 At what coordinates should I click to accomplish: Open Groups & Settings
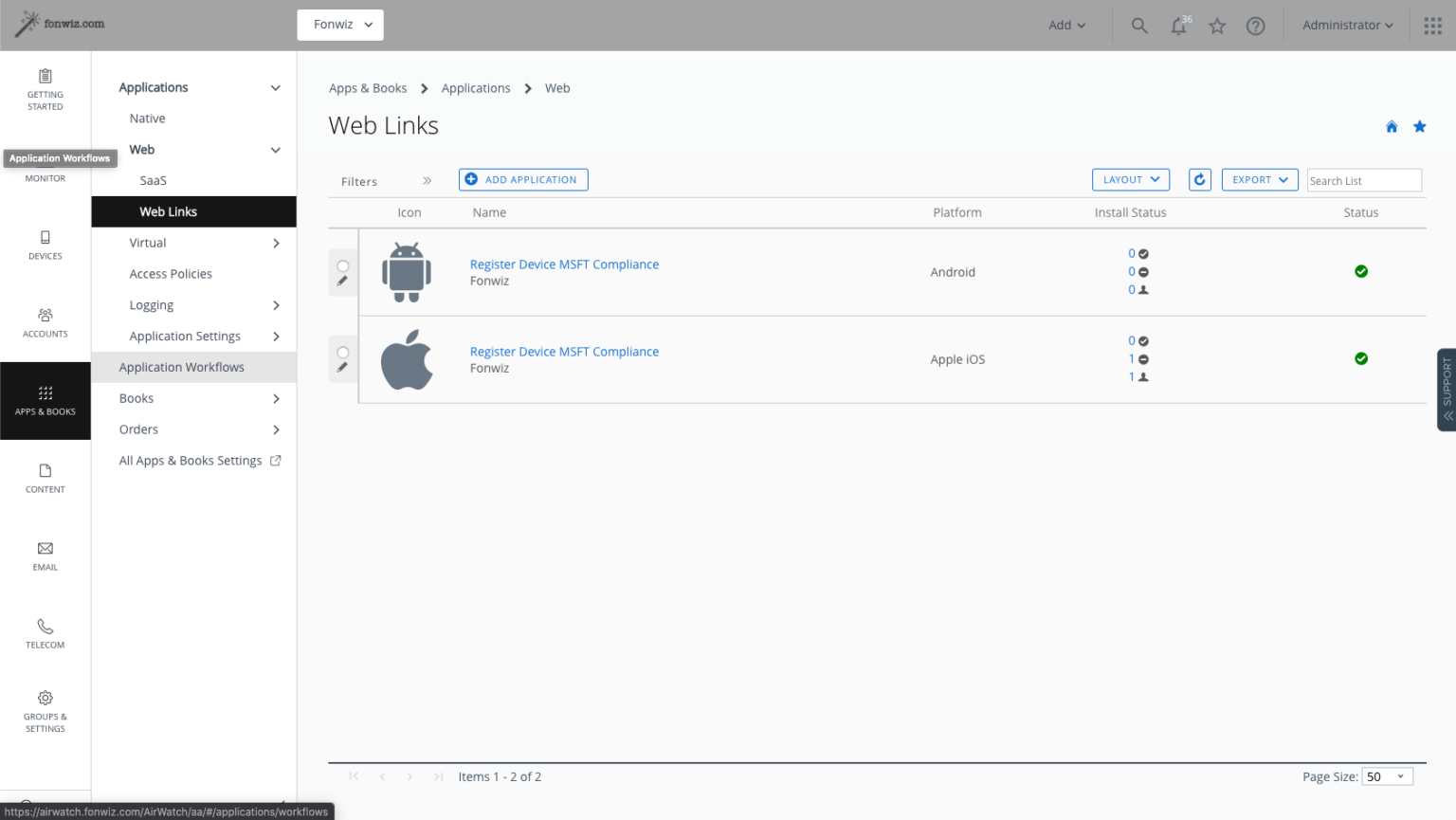click(45, 712)
